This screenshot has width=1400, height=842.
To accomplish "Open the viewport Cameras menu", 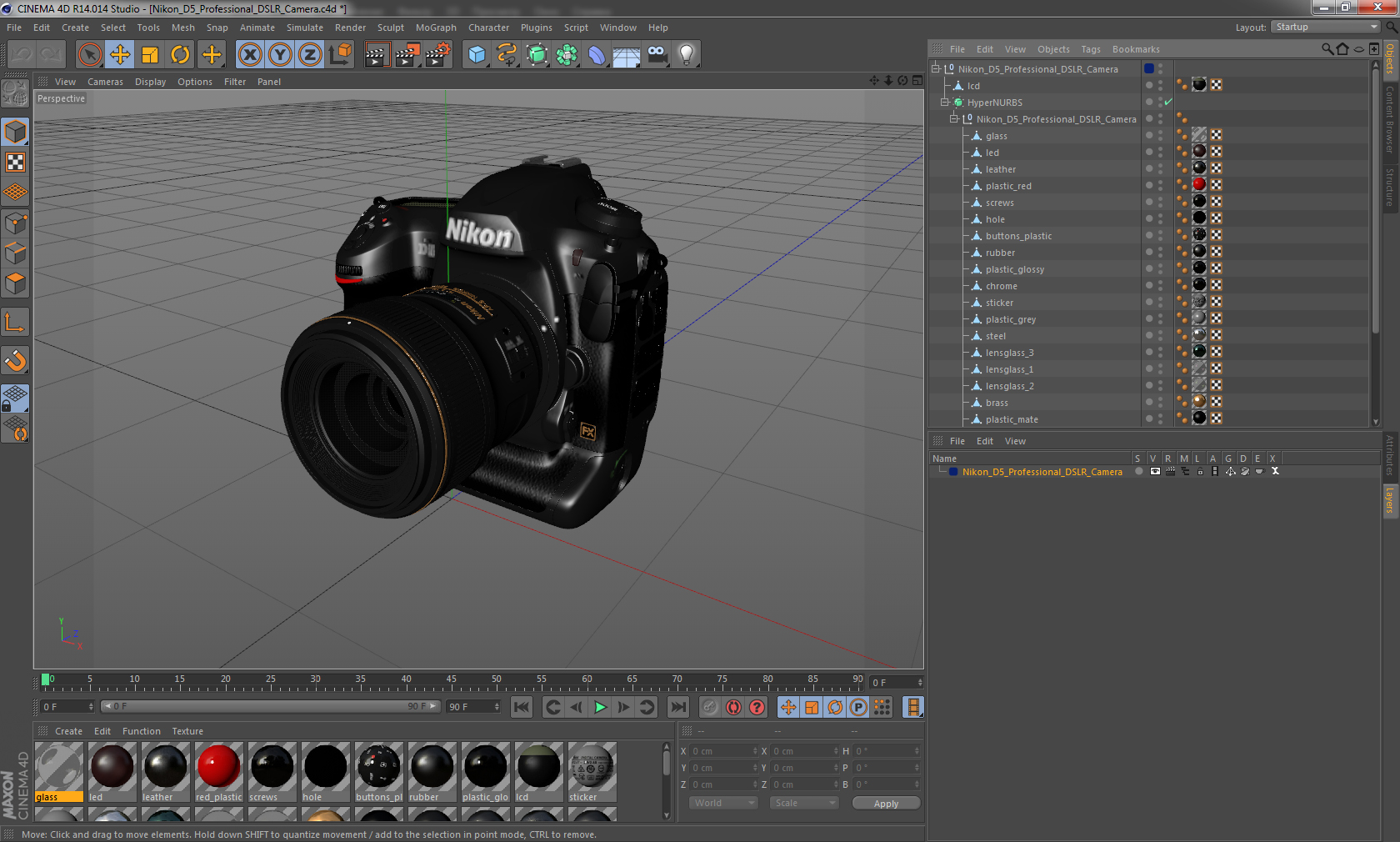I will [105, 82].
